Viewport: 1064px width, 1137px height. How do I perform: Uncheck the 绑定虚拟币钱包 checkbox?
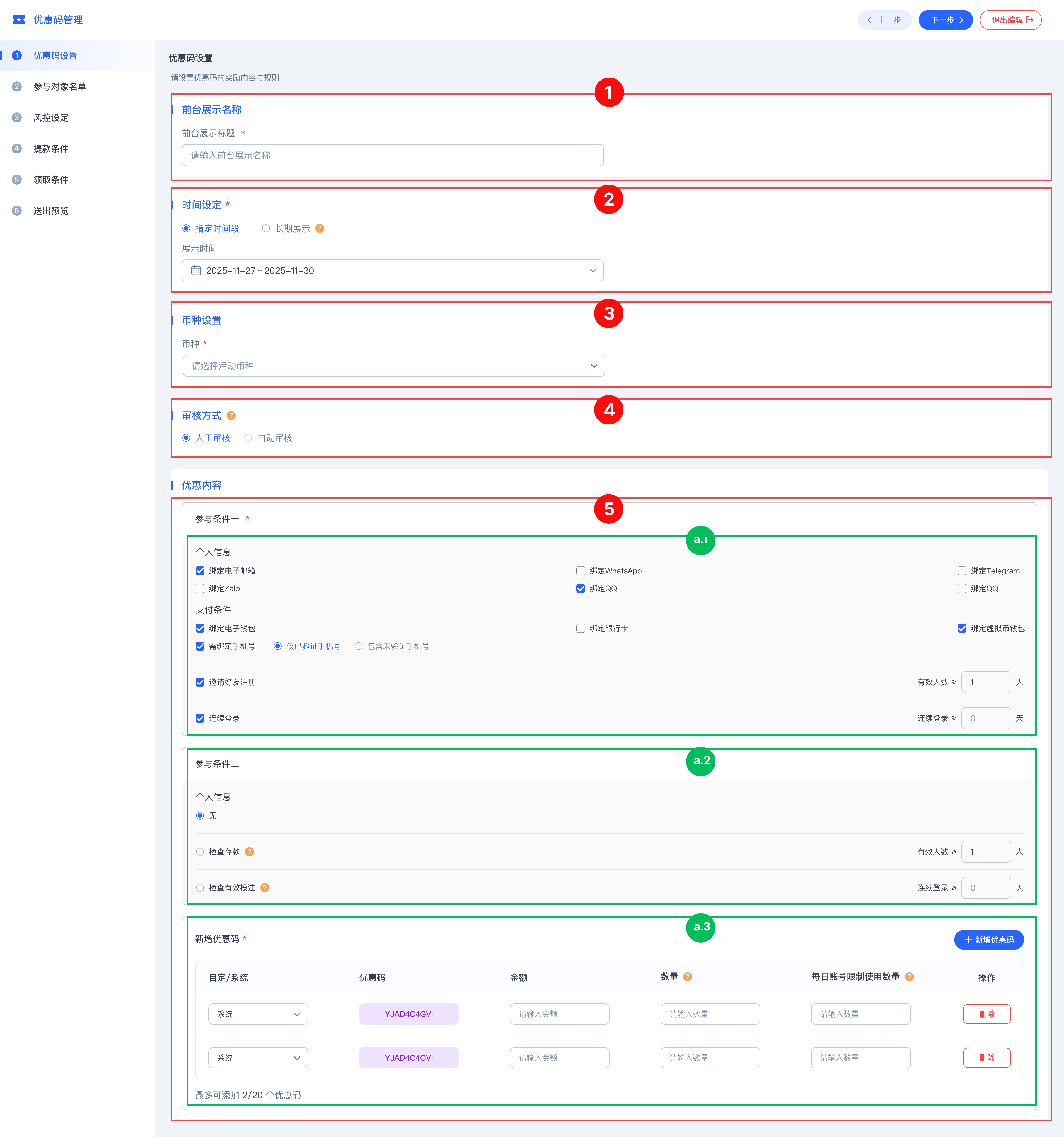[962, 629]
